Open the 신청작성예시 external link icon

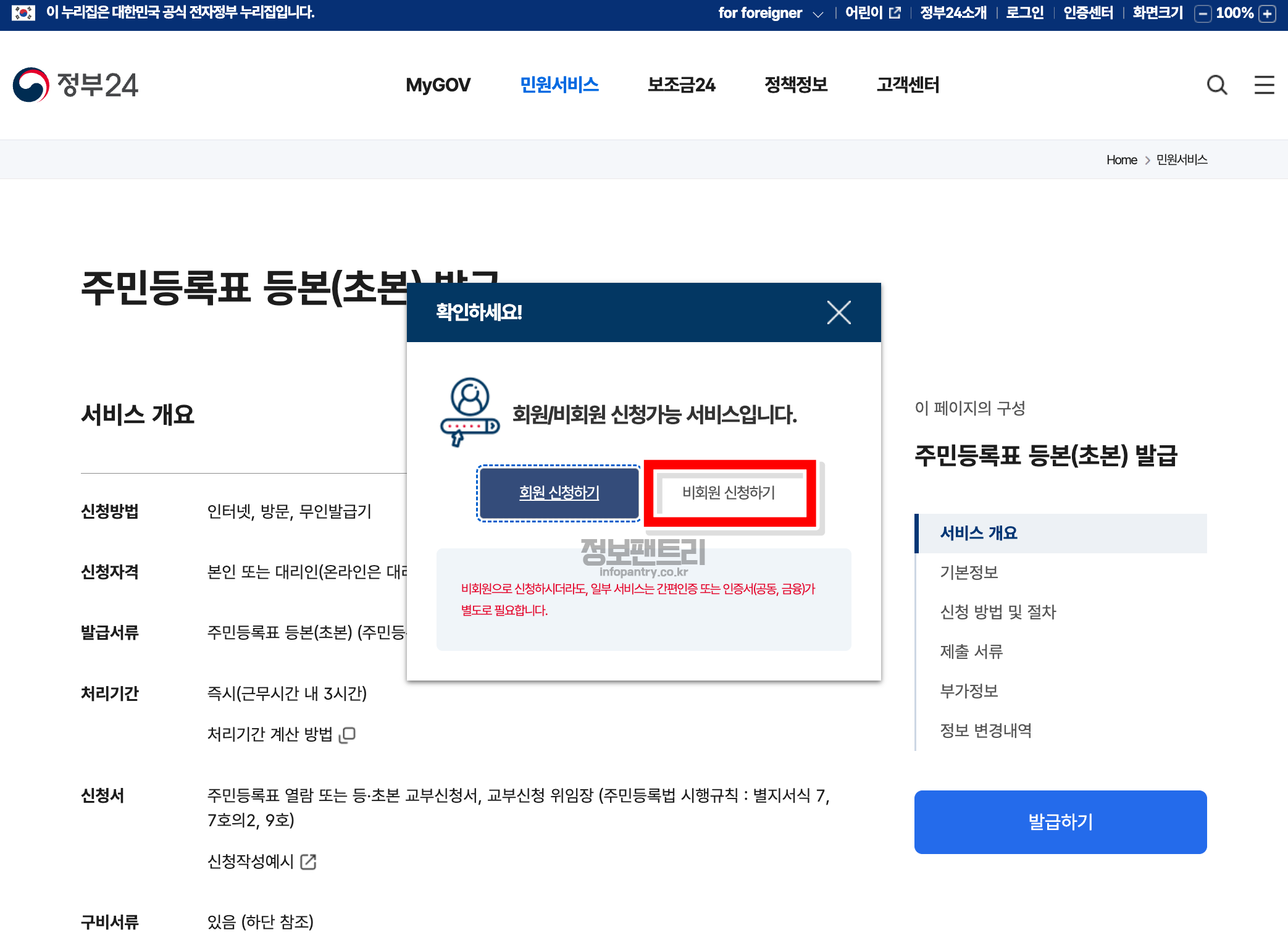coord(308,861)
